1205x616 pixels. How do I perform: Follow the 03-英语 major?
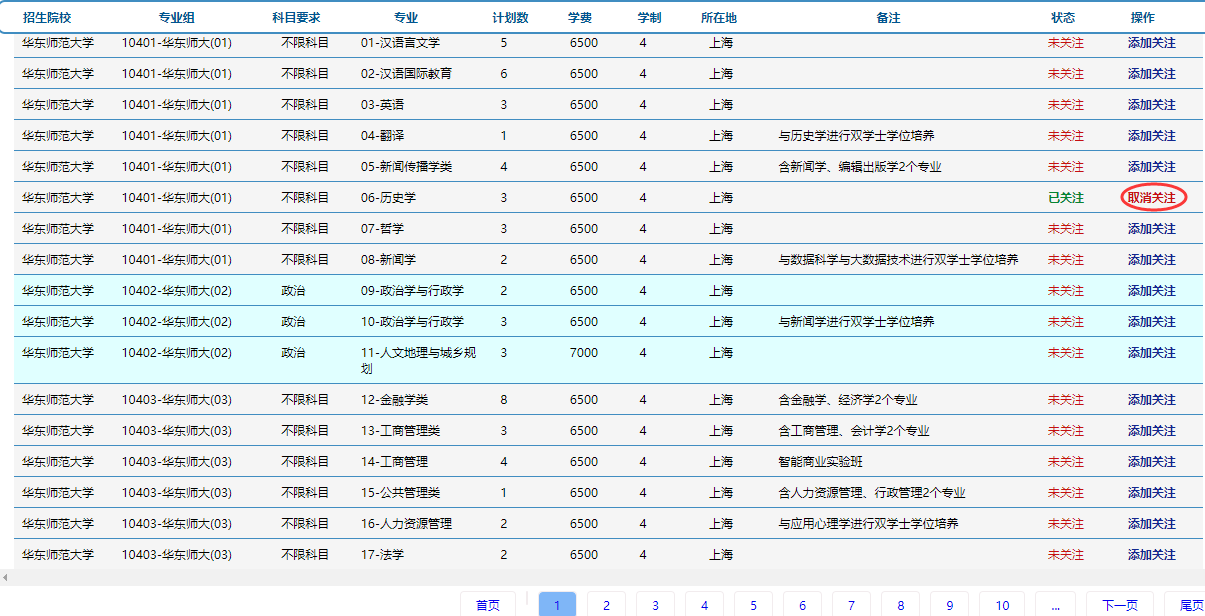point(1151,105)
